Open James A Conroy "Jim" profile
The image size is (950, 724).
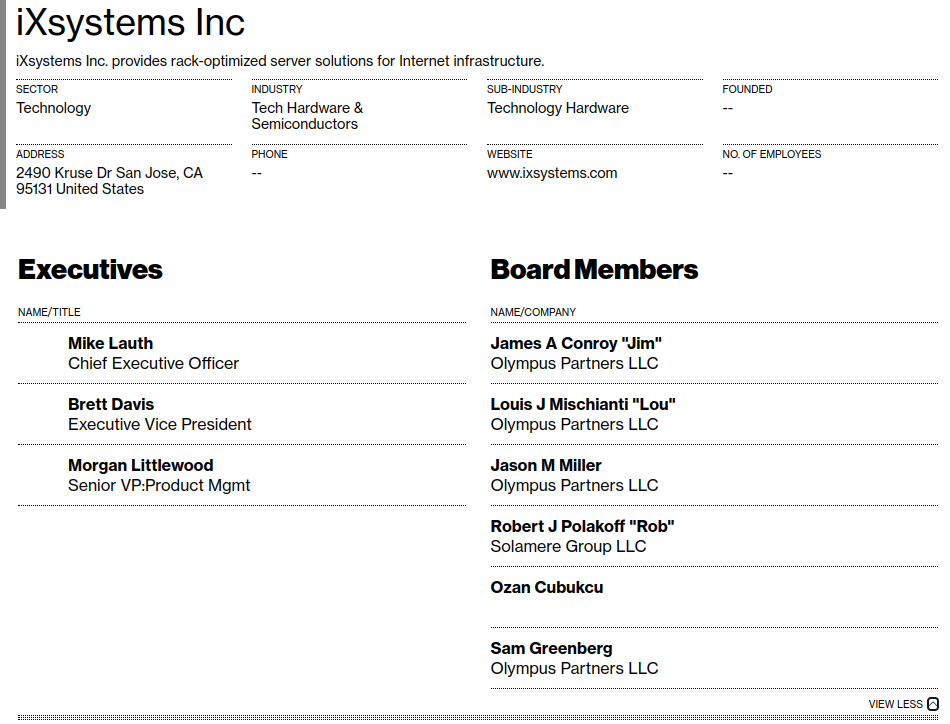tap(576, 344)
